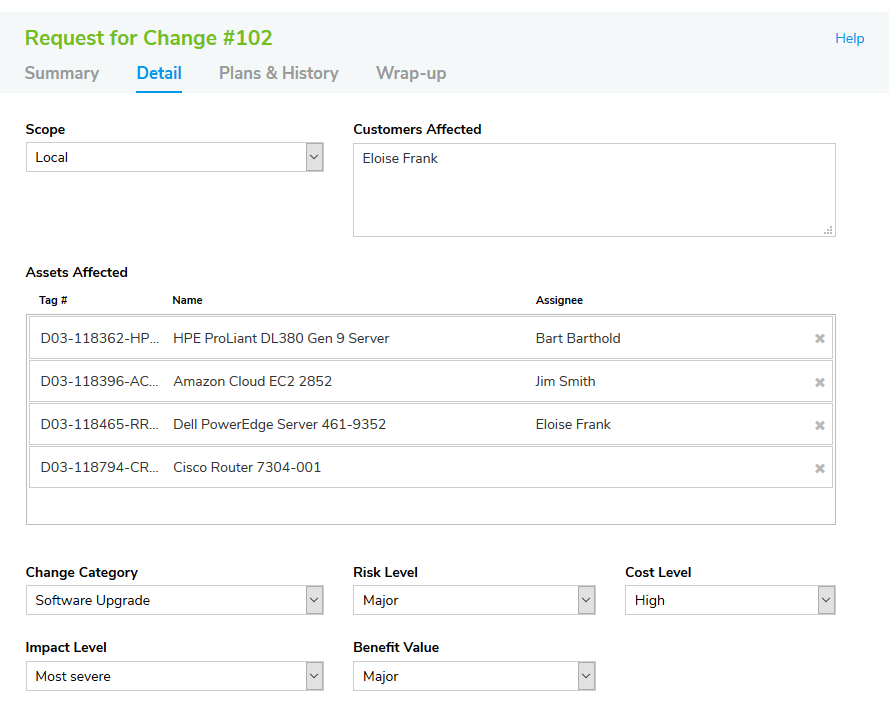The width and height of the screenshot is (889, 713).
Task: Open the Plans & History tab
Action: click(278, 73)
